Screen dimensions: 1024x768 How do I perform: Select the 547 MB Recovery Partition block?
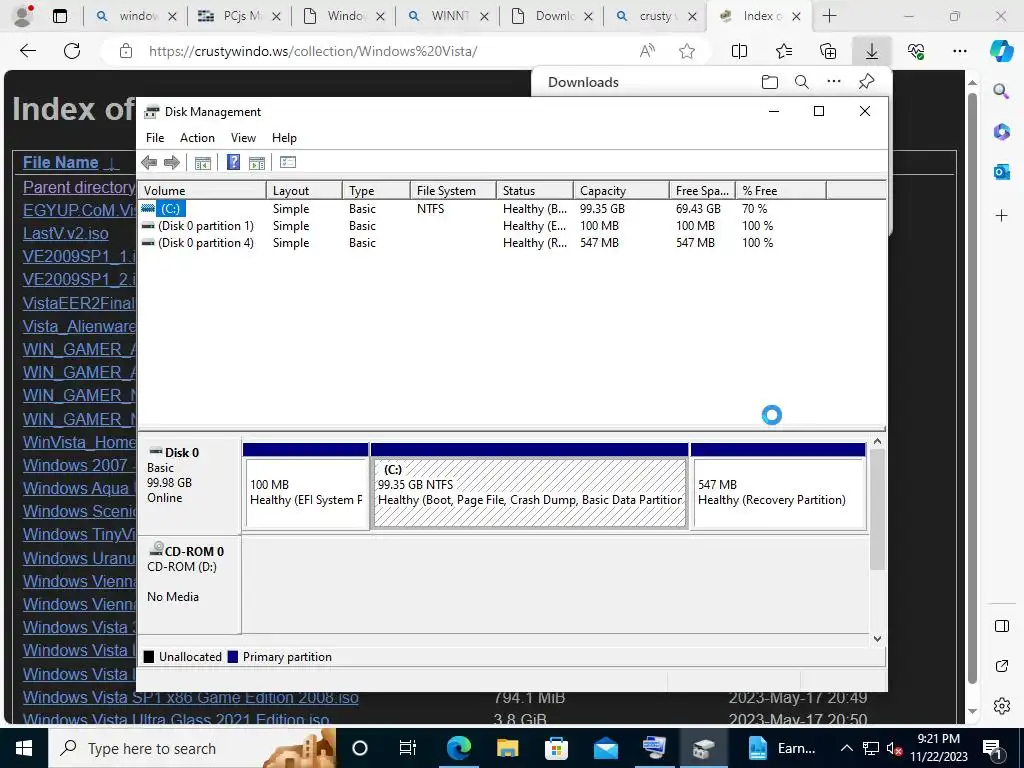tap(778, 487)
